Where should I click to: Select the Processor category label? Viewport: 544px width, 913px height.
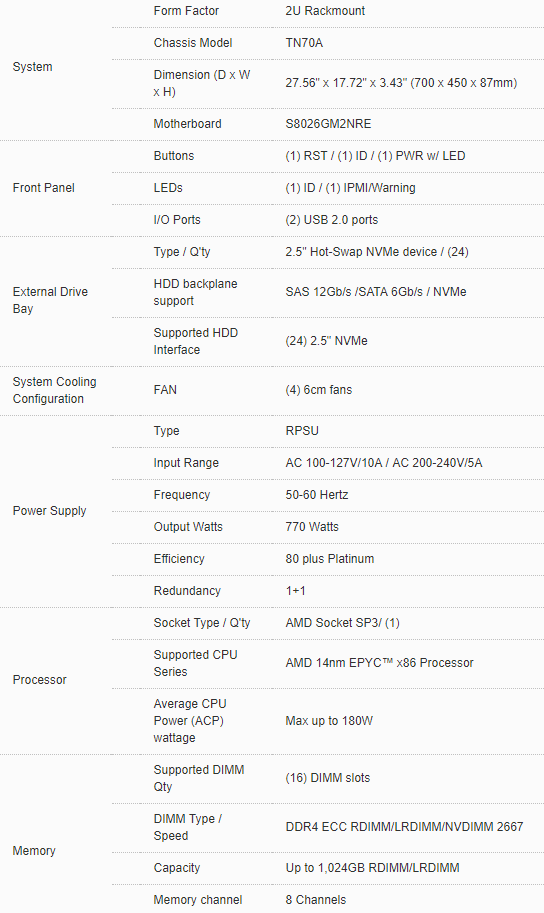[40, 680]
